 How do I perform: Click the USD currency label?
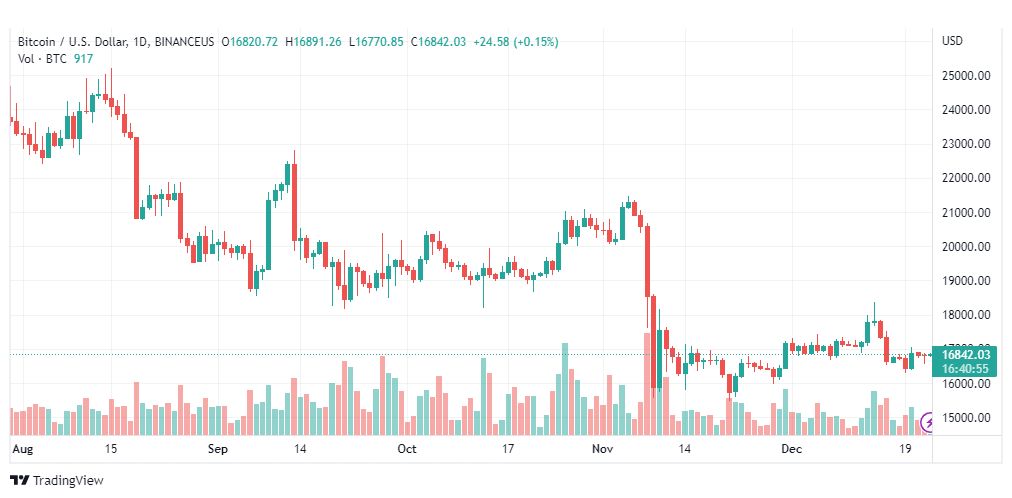(x=951, y=41)
